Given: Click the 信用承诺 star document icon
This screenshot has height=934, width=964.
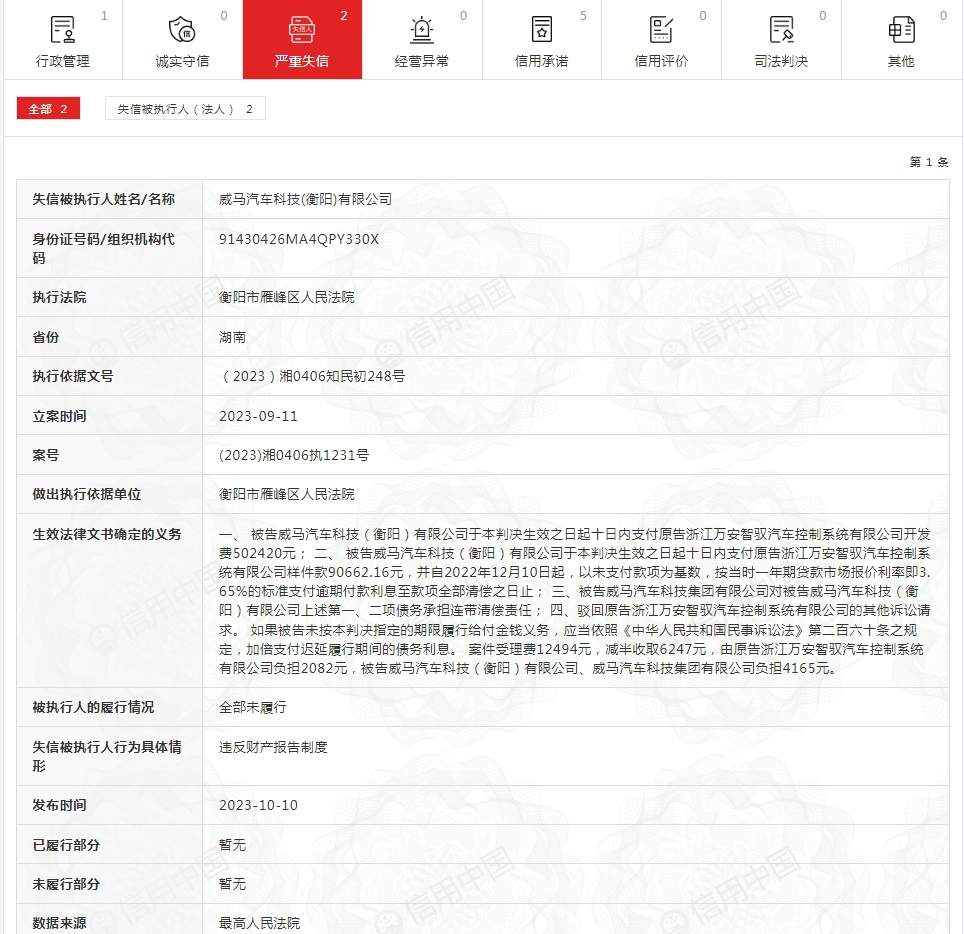Looking at the screenshot, I should (x=542, y=30).
